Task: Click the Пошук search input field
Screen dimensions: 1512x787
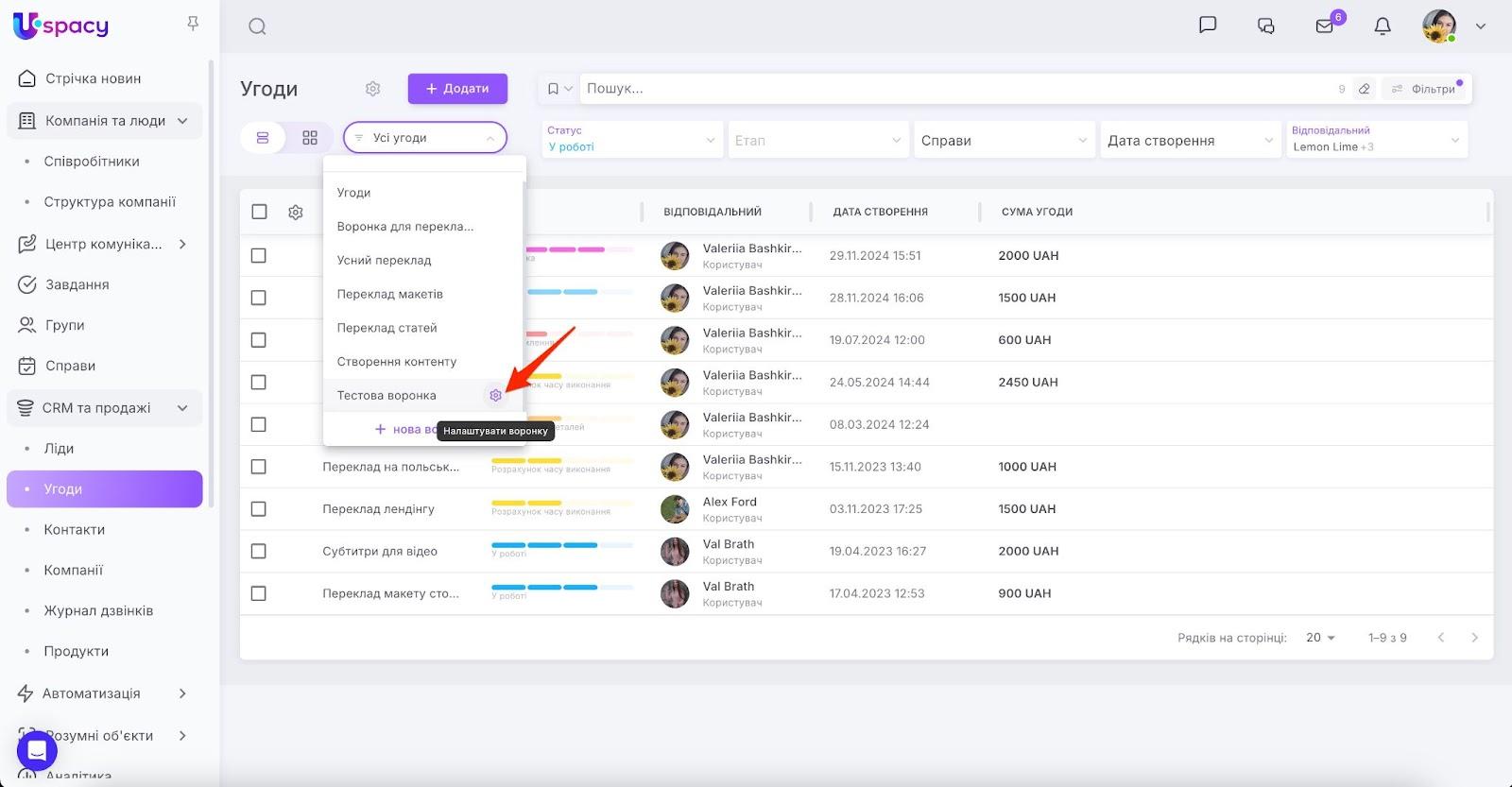Action: (954, 89)
